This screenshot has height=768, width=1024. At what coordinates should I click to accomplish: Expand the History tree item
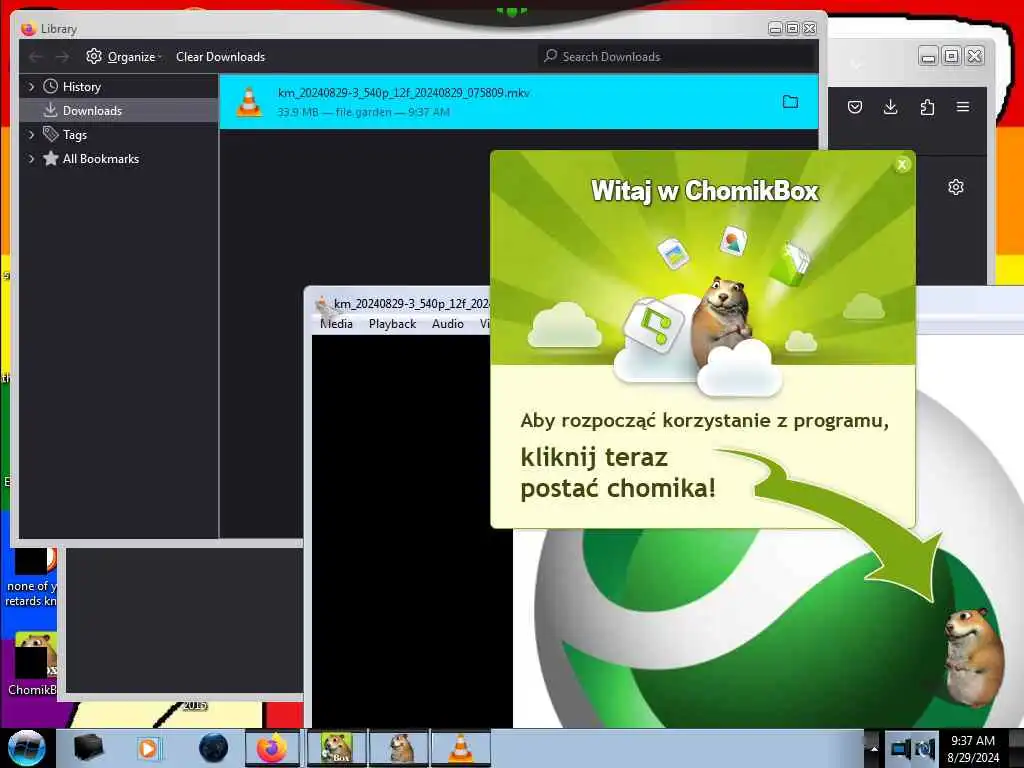pyautogui.click(x=31, y=86)
